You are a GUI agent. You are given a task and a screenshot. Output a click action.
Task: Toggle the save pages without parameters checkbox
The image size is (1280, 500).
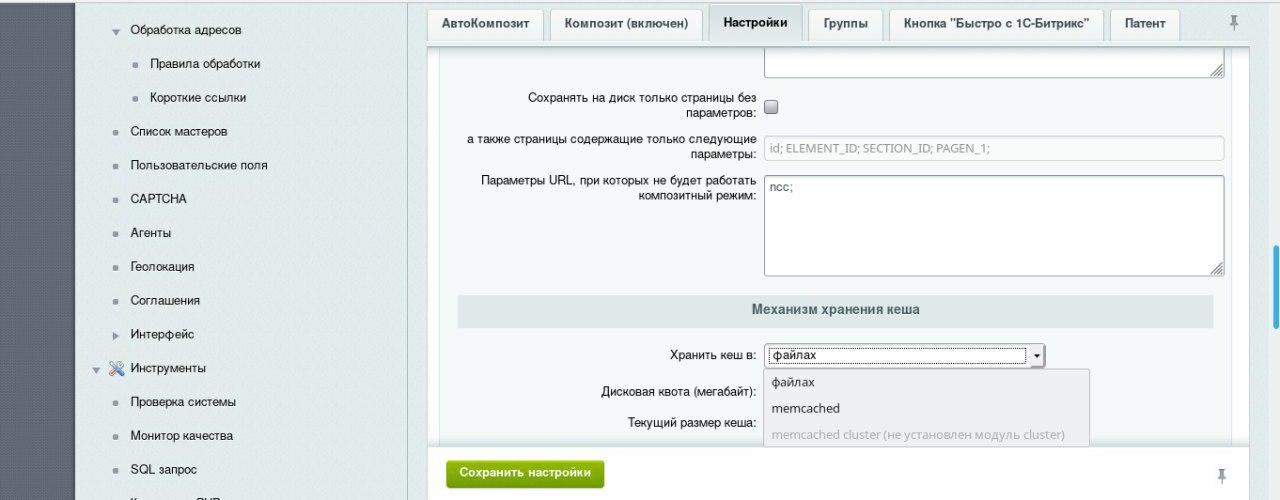(x=771, y=107)
